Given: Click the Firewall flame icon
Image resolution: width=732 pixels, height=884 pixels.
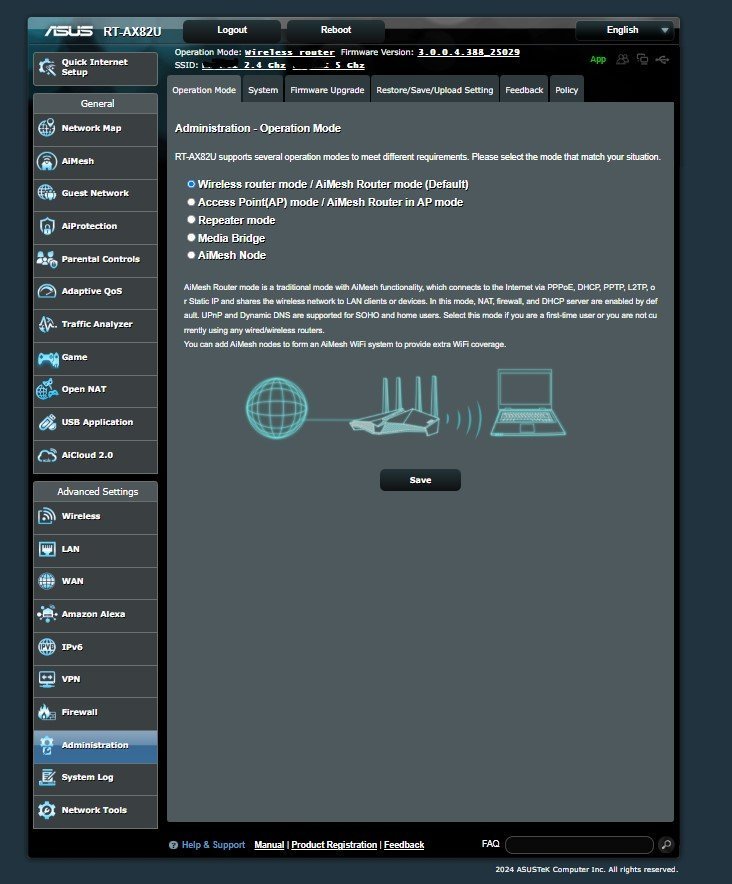Looking at the screenshot, I should pos(47,712).
